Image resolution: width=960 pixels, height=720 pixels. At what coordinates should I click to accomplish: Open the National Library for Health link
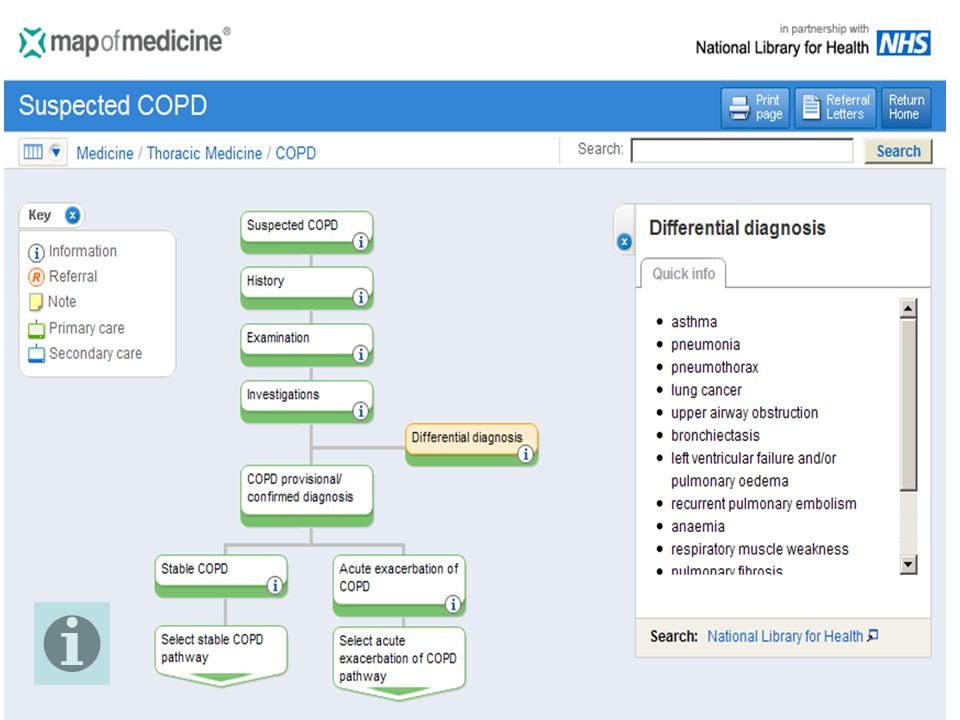pyautogui.click(x=785, y=637)
